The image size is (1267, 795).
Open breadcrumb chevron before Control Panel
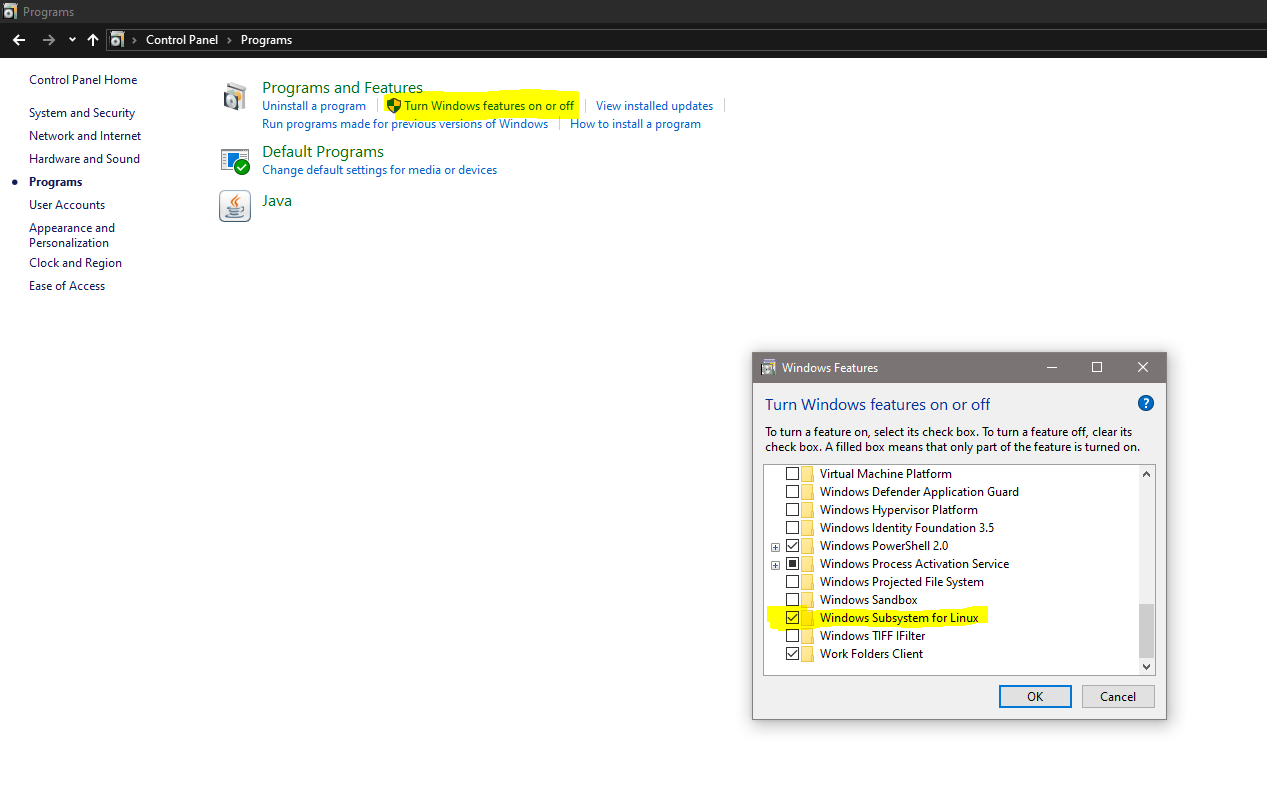(x=135, y=40)
